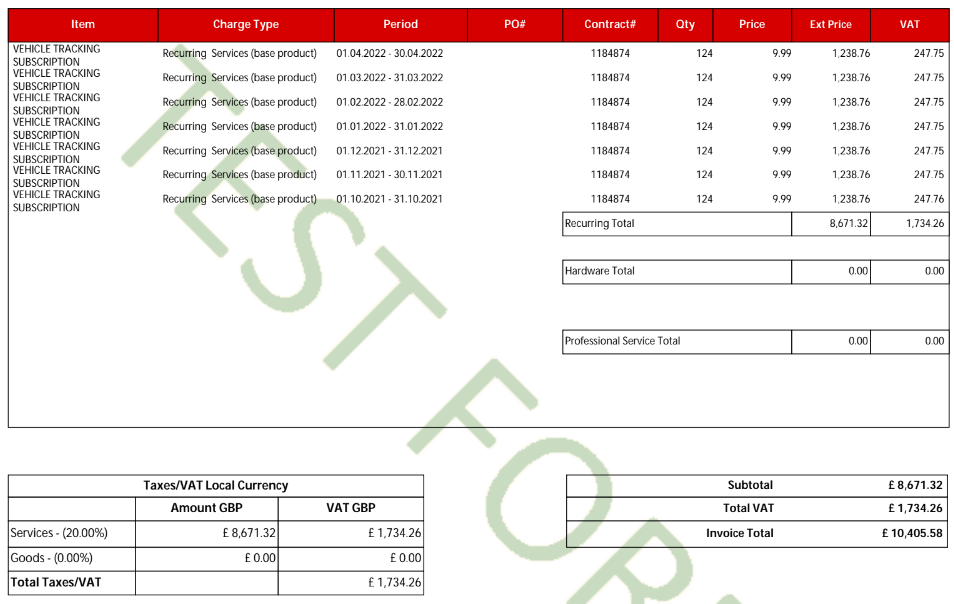This screenshot has height=604, width=954.
Task: Click the Invoice Total label
Action: tap(740, 533)
